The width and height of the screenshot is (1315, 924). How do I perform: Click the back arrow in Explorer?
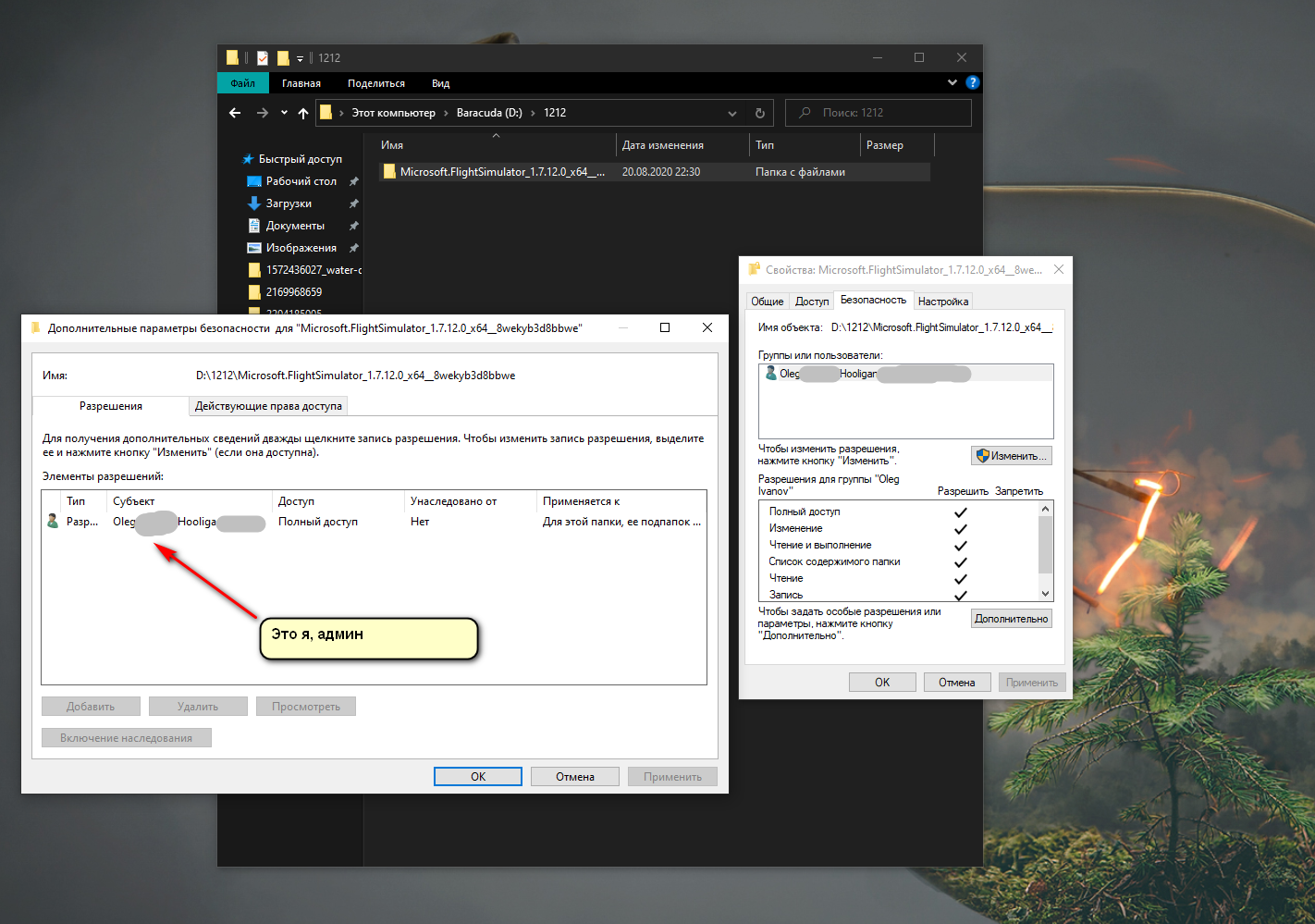(x=235, y=113)
